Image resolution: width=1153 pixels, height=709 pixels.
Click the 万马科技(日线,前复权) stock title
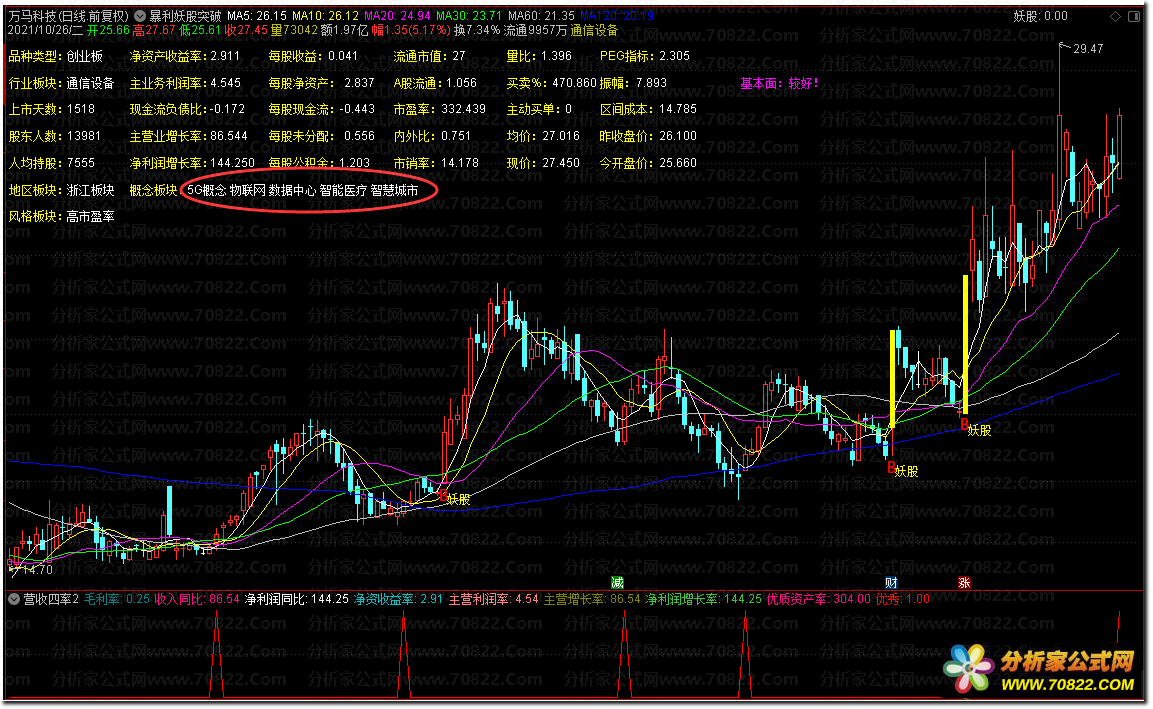(68, 15)
